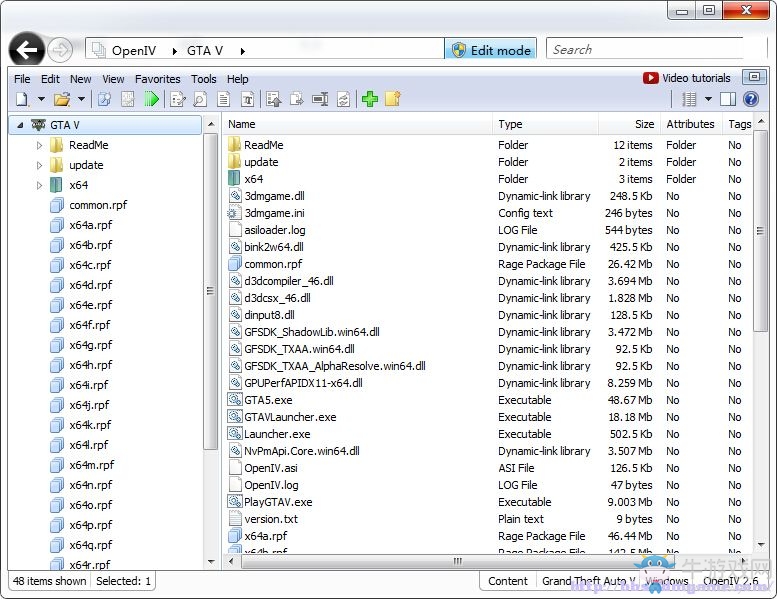777x599 pixels.
Task: Open the dropdown arrow beside Open folder
Action: [81, 99]
